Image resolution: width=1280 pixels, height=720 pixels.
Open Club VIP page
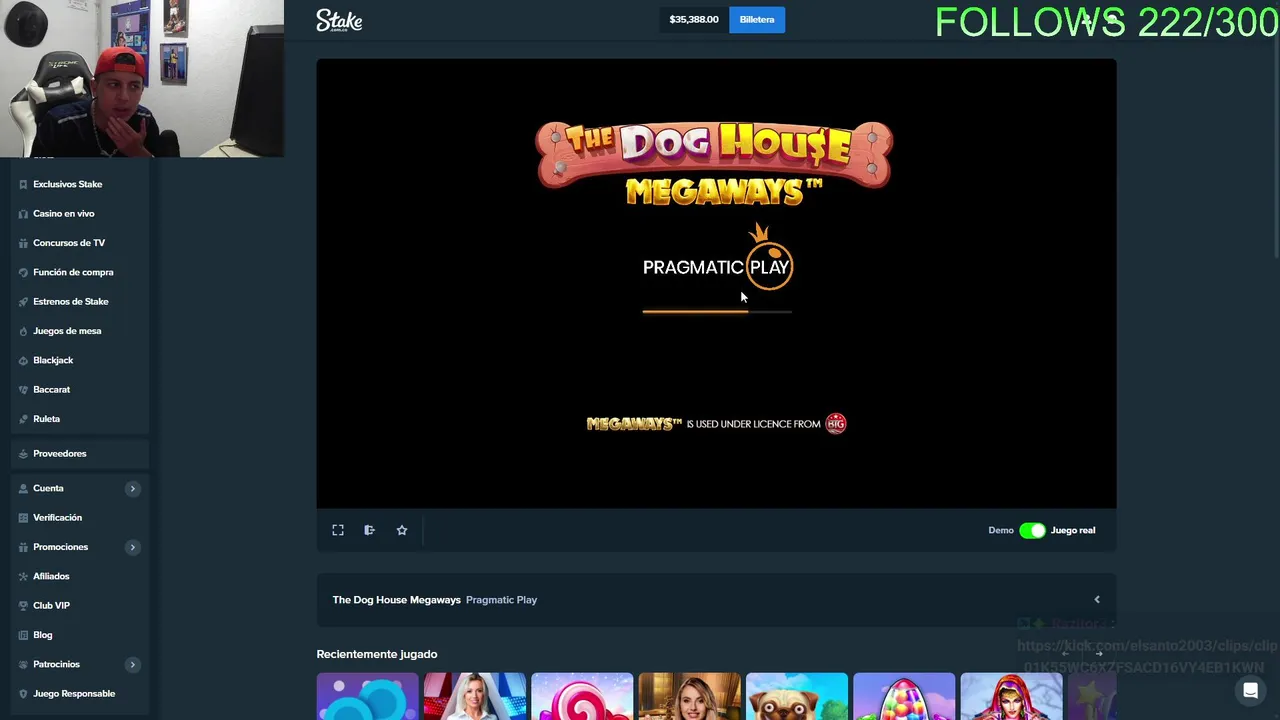point(51,605)
